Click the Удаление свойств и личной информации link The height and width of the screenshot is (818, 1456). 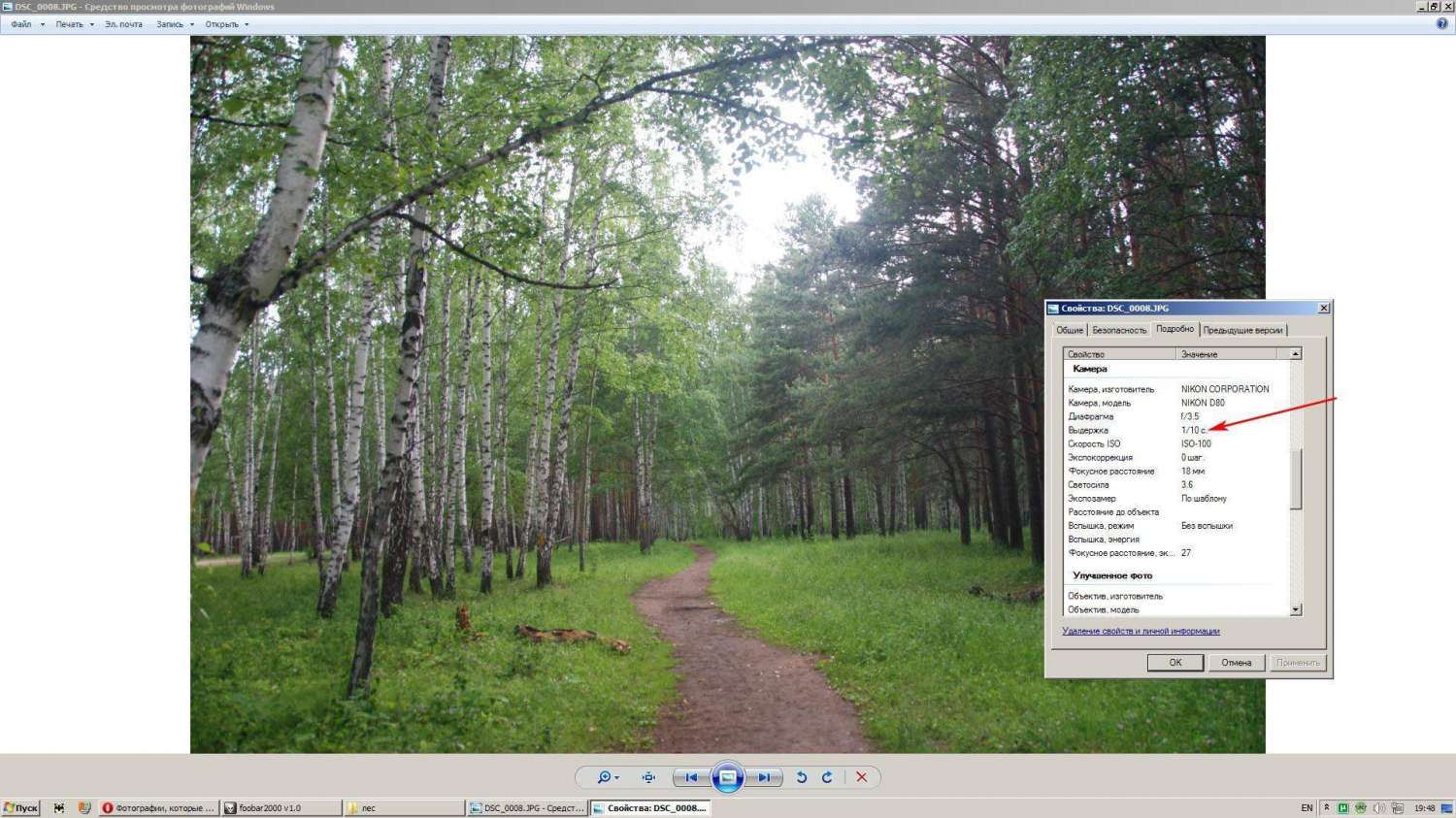pos(1141,631)
